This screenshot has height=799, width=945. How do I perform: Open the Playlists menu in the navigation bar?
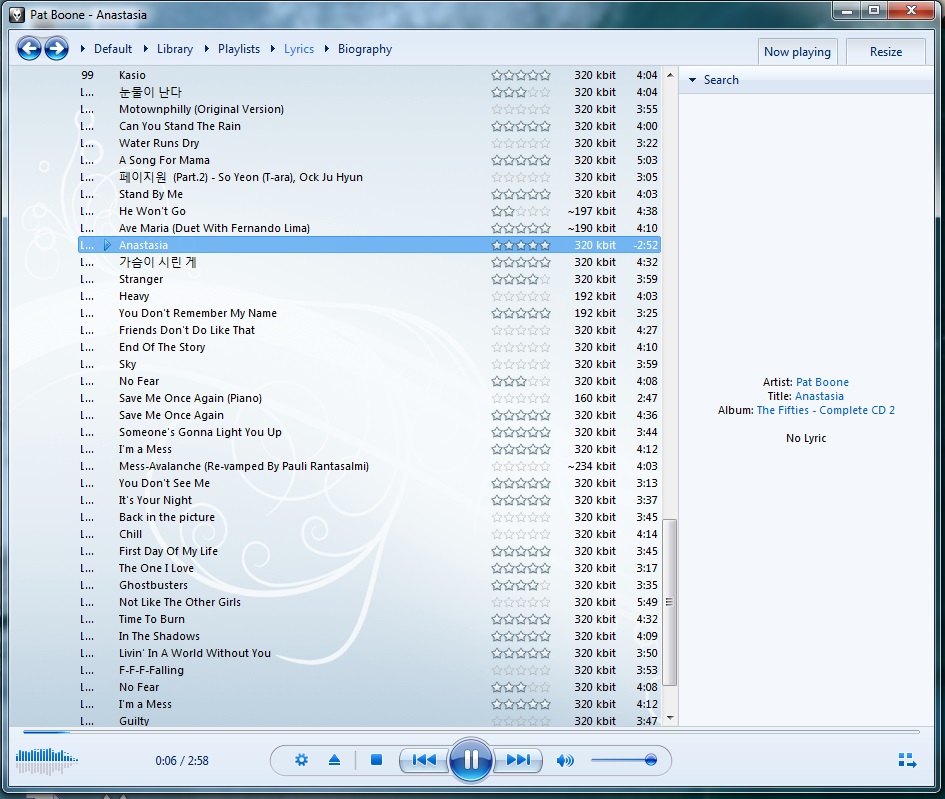[x=238, y=49]
